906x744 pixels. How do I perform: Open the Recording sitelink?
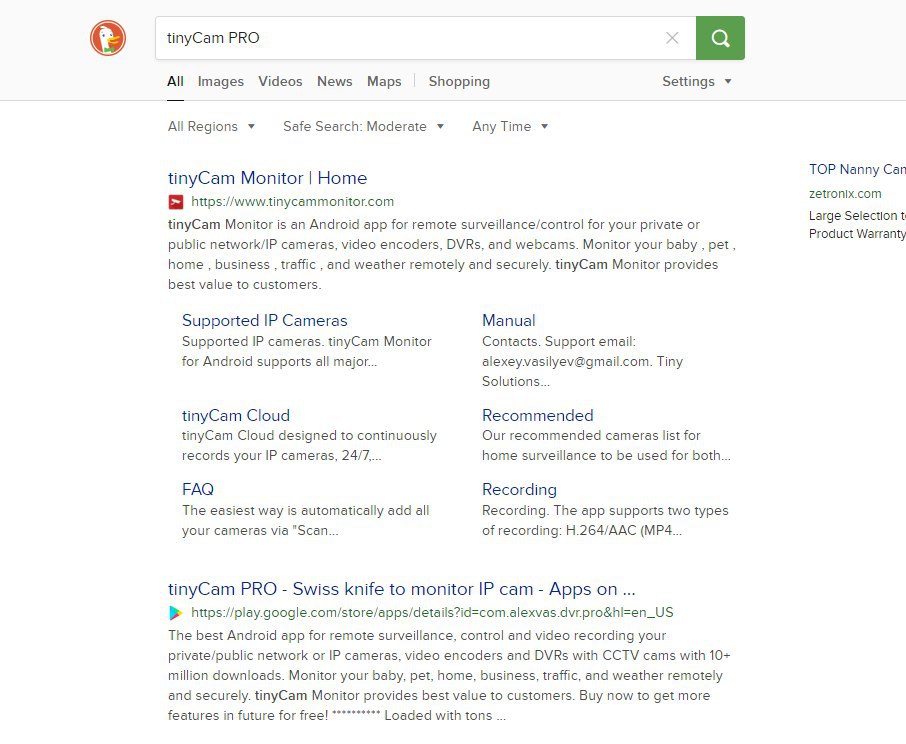pyautogui.click(x=519, y=489)
